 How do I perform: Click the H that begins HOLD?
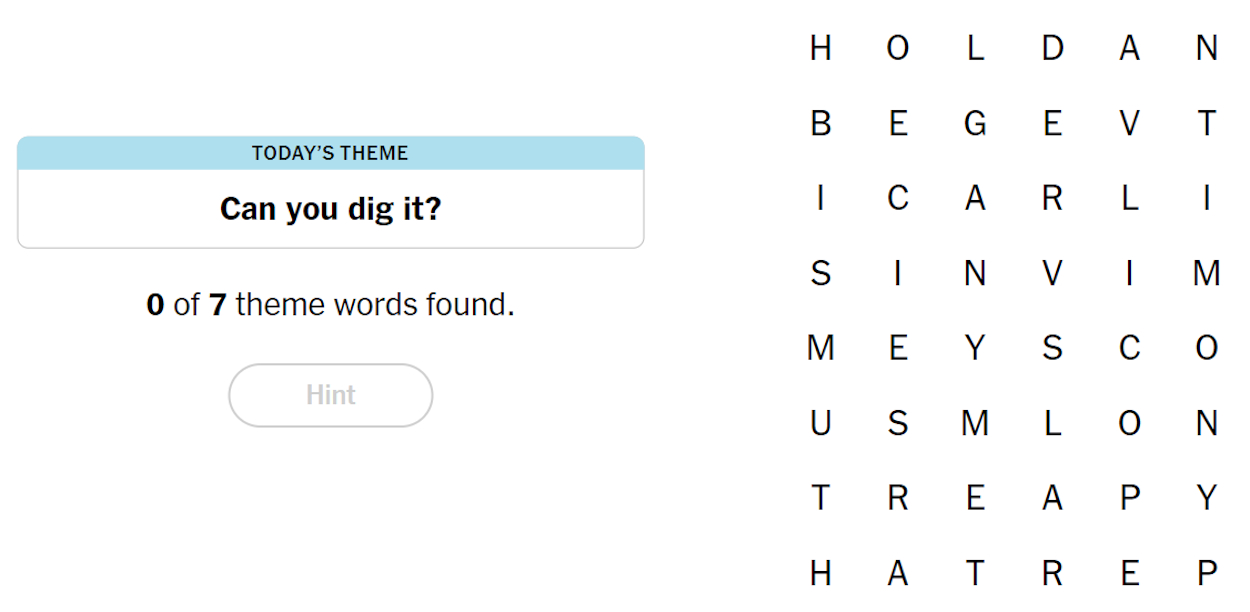(x=820, y=48)
